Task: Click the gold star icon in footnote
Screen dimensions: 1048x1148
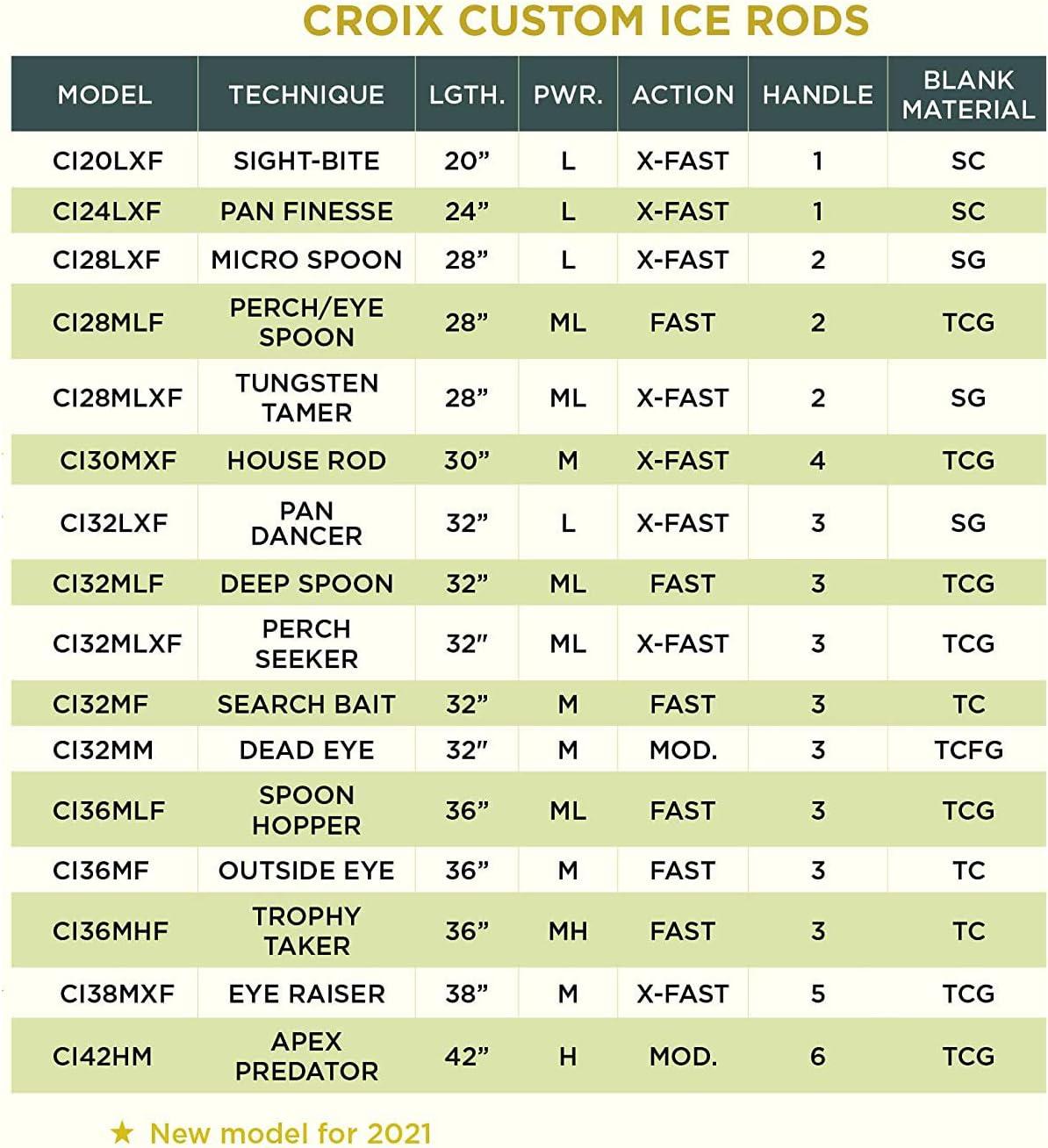Action: [x=122, y=1132]
